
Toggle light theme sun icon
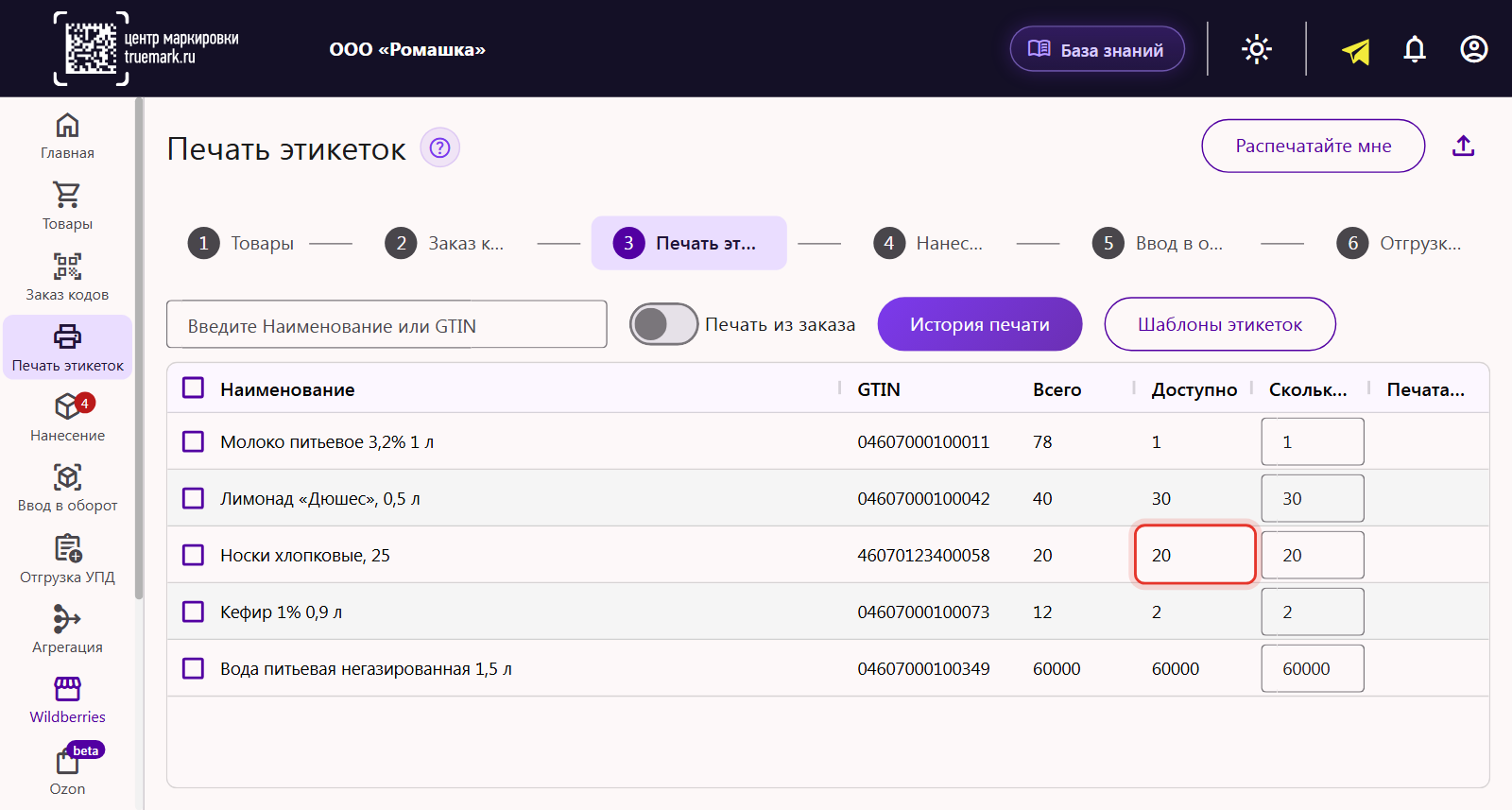pos(1257,49)
